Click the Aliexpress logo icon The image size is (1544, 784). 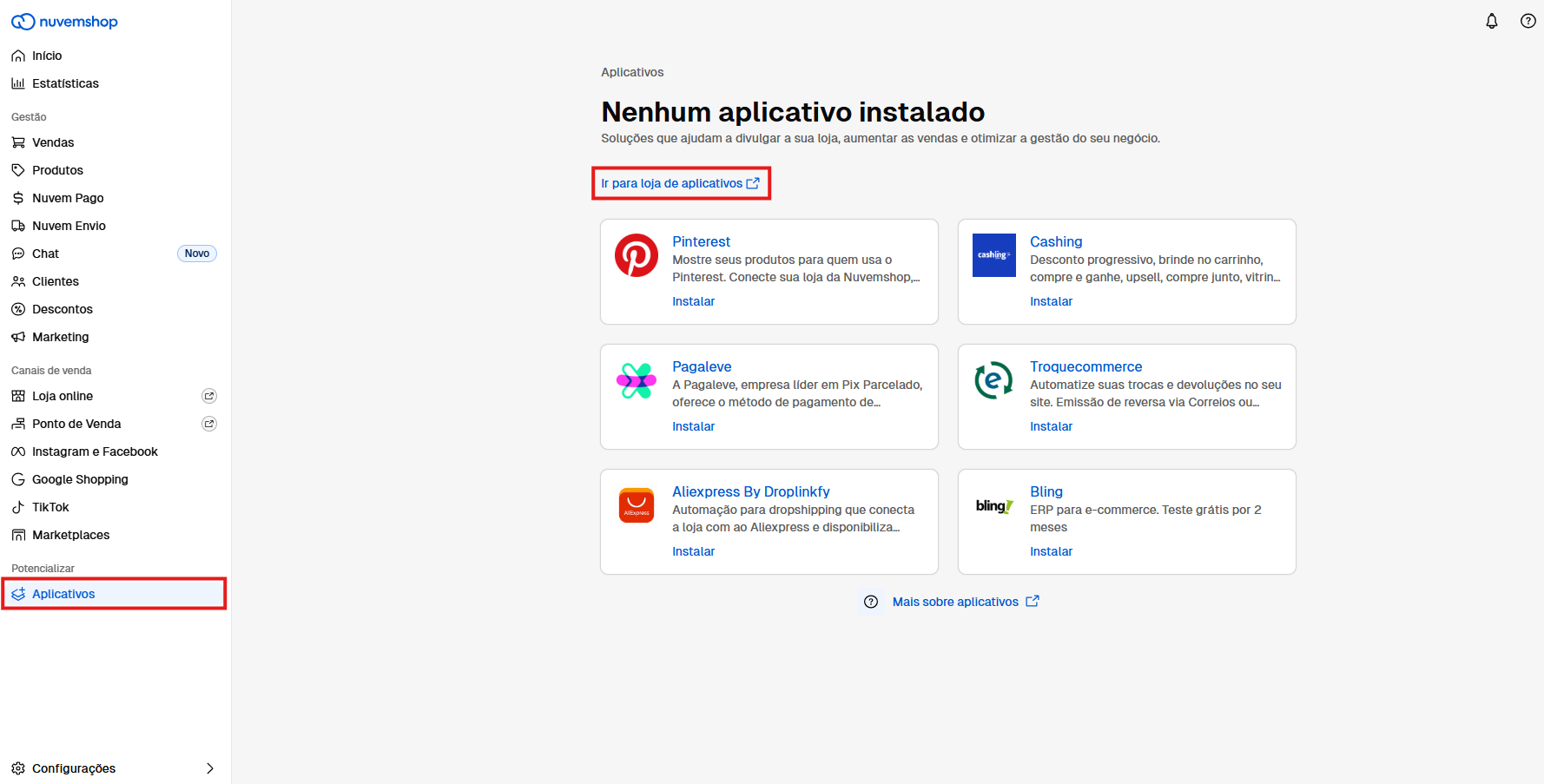coord(637,505)
